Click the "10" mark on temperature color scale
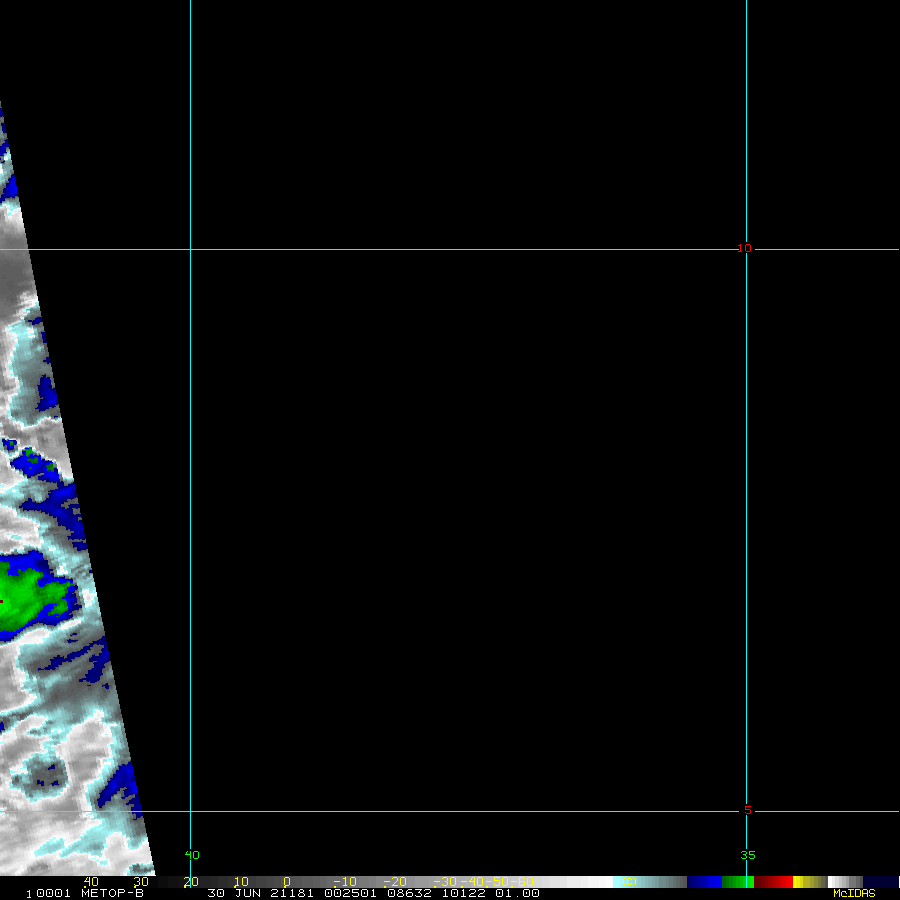 point(241,882)
